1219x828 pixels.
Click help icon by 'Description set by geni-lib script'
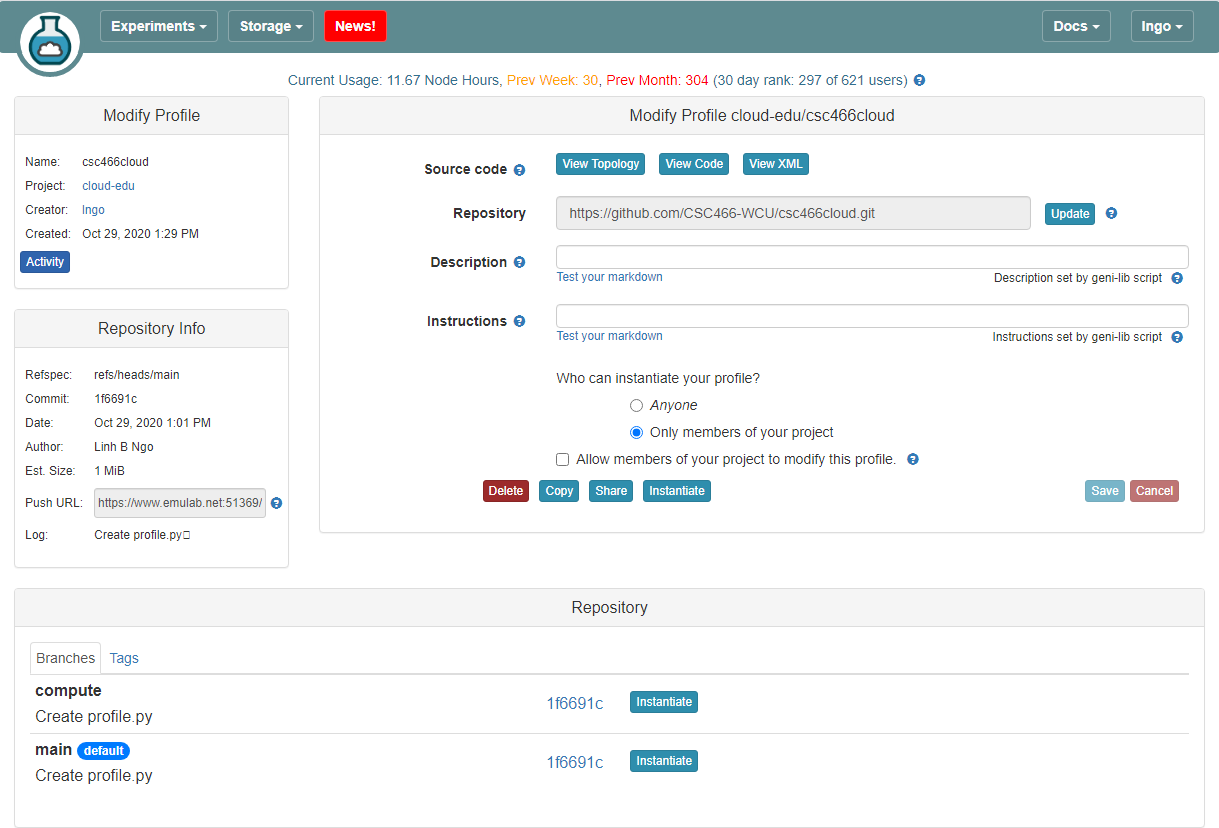pos(1177,278)
